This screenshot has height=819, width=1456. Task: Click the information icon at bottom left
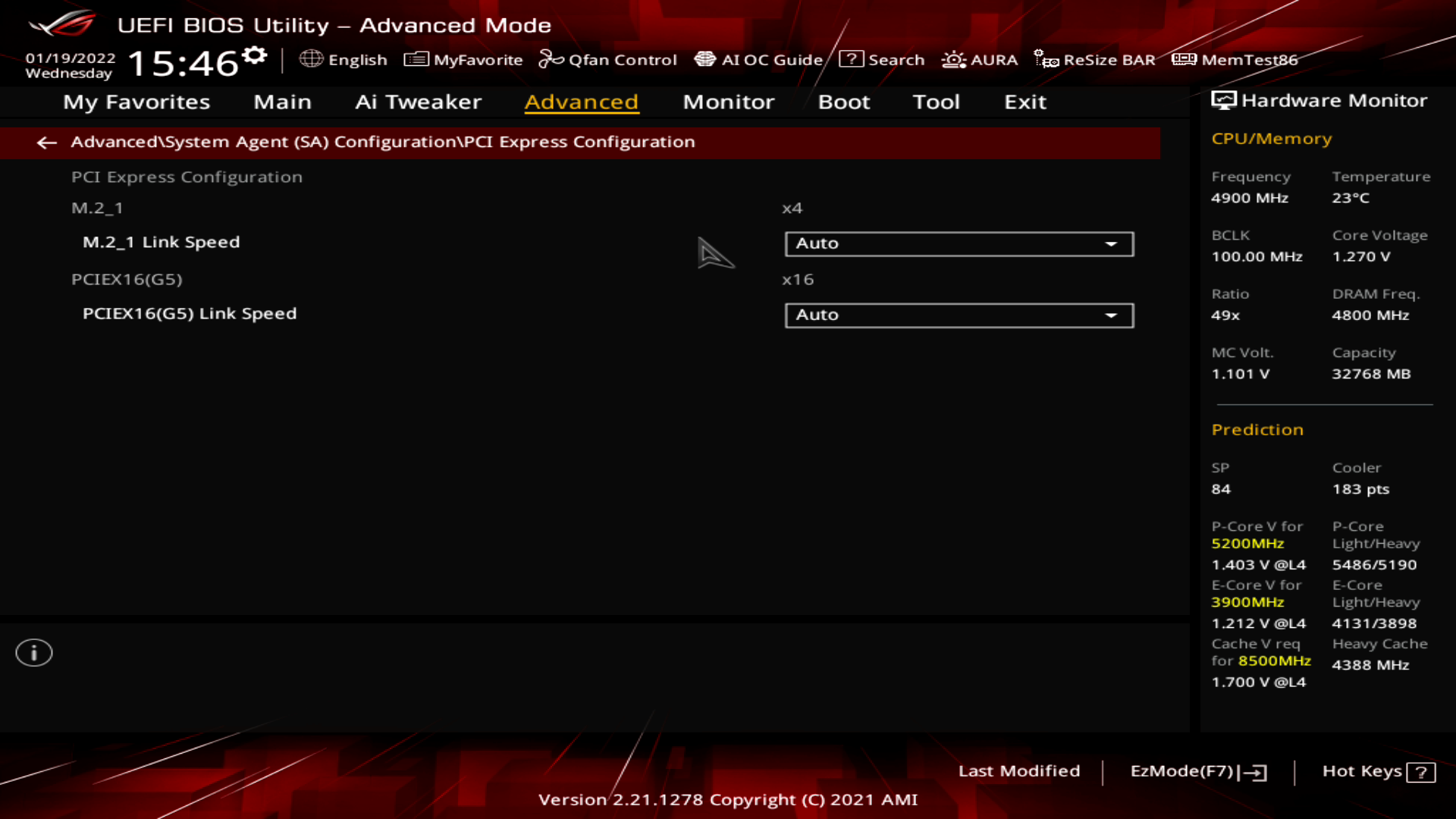pyautogui.click(x=33, y=652)
